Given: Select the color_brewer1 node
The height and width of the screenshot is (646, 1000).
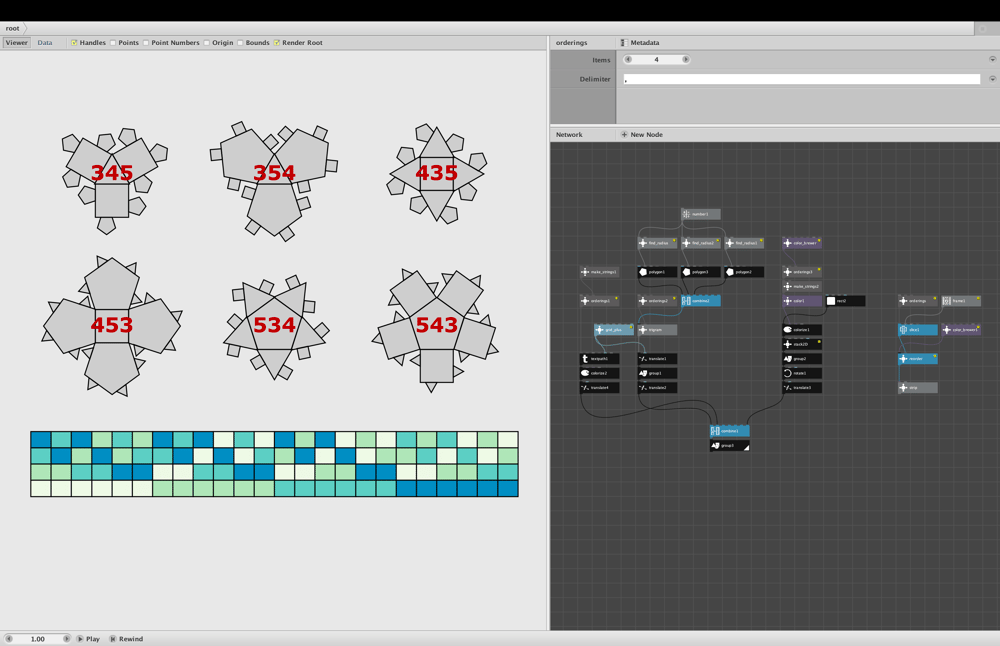Looking at the screenshot, I should pos(961,330).
